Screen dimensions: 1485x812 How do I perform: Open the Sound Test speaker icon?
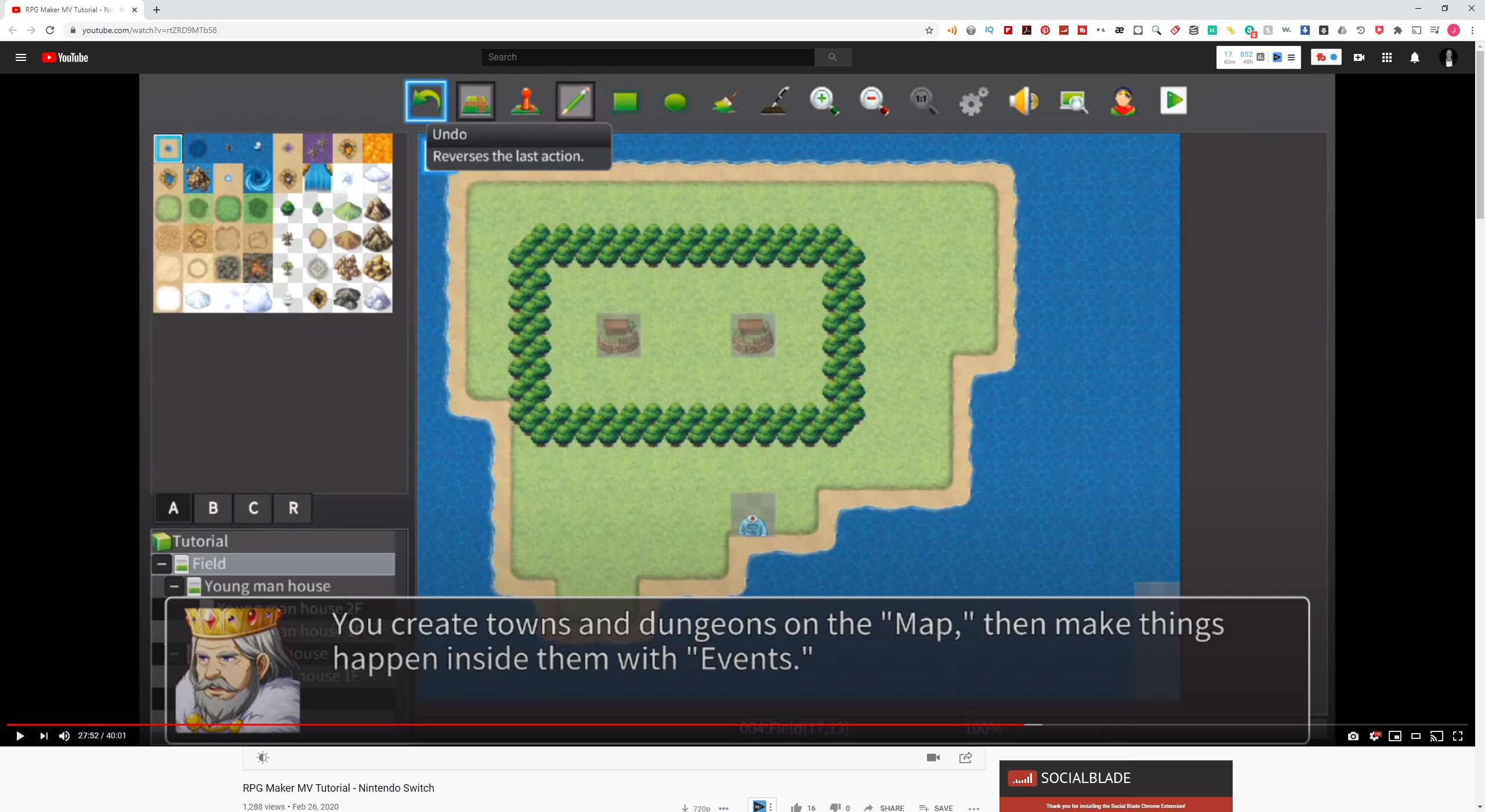(1024, 101)
